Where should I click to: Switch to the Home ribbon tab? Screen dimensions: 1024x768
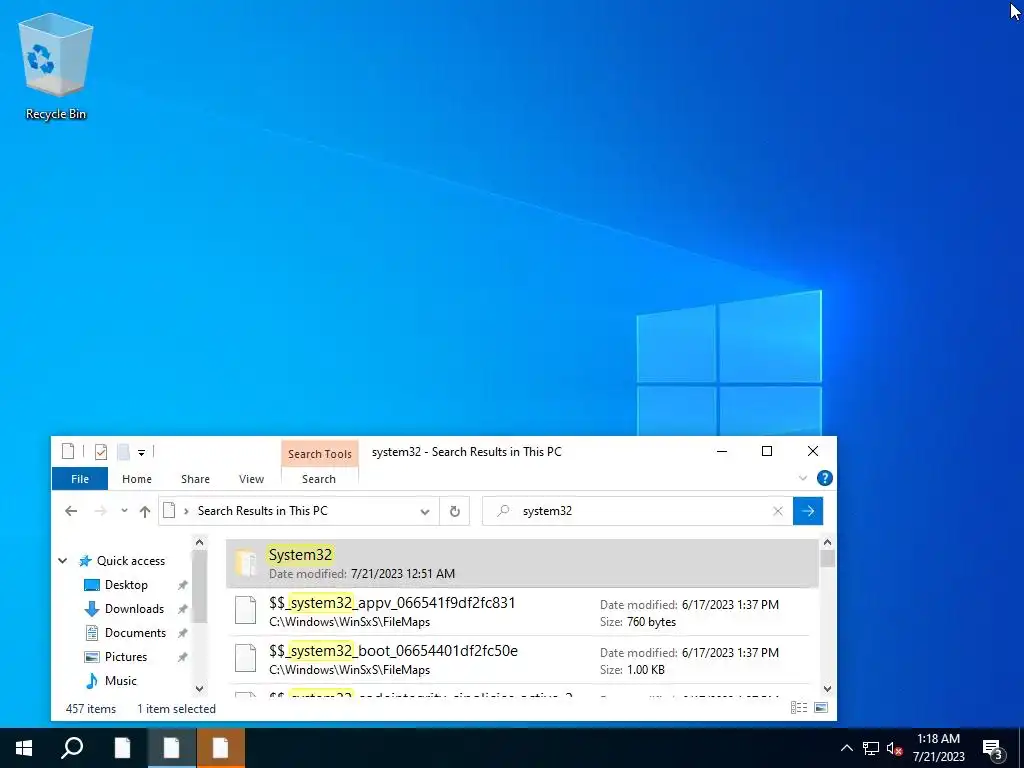click(136, 479)
